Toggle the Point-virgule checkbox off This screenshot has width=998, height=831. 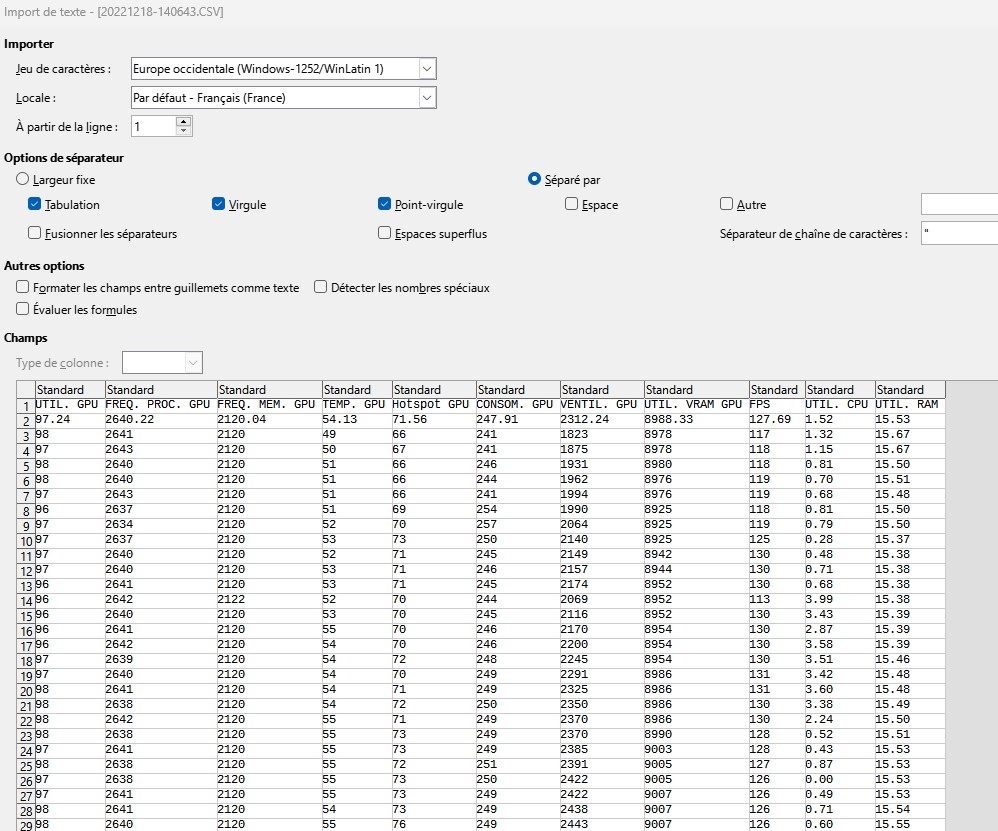(x=385, y=204)
